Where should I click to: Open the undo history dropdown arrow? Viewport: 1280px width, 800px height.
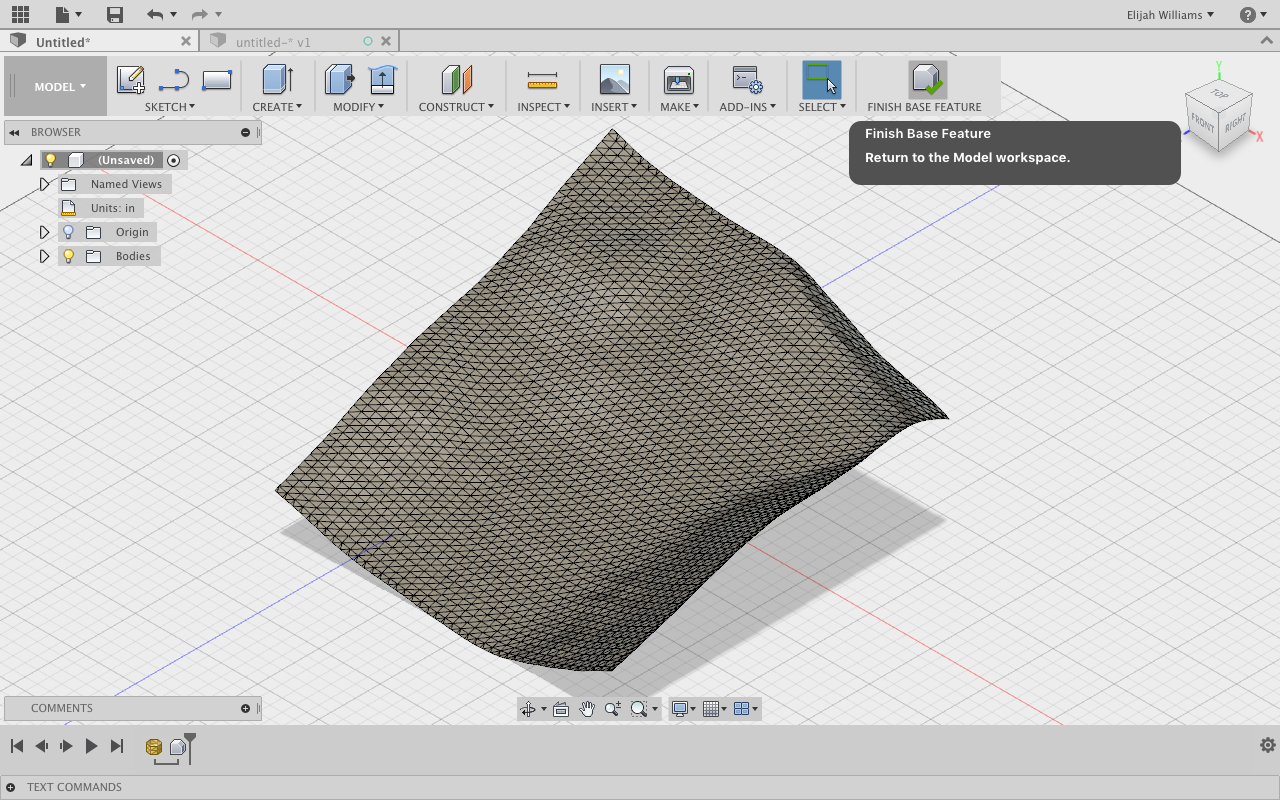point(173,15)
